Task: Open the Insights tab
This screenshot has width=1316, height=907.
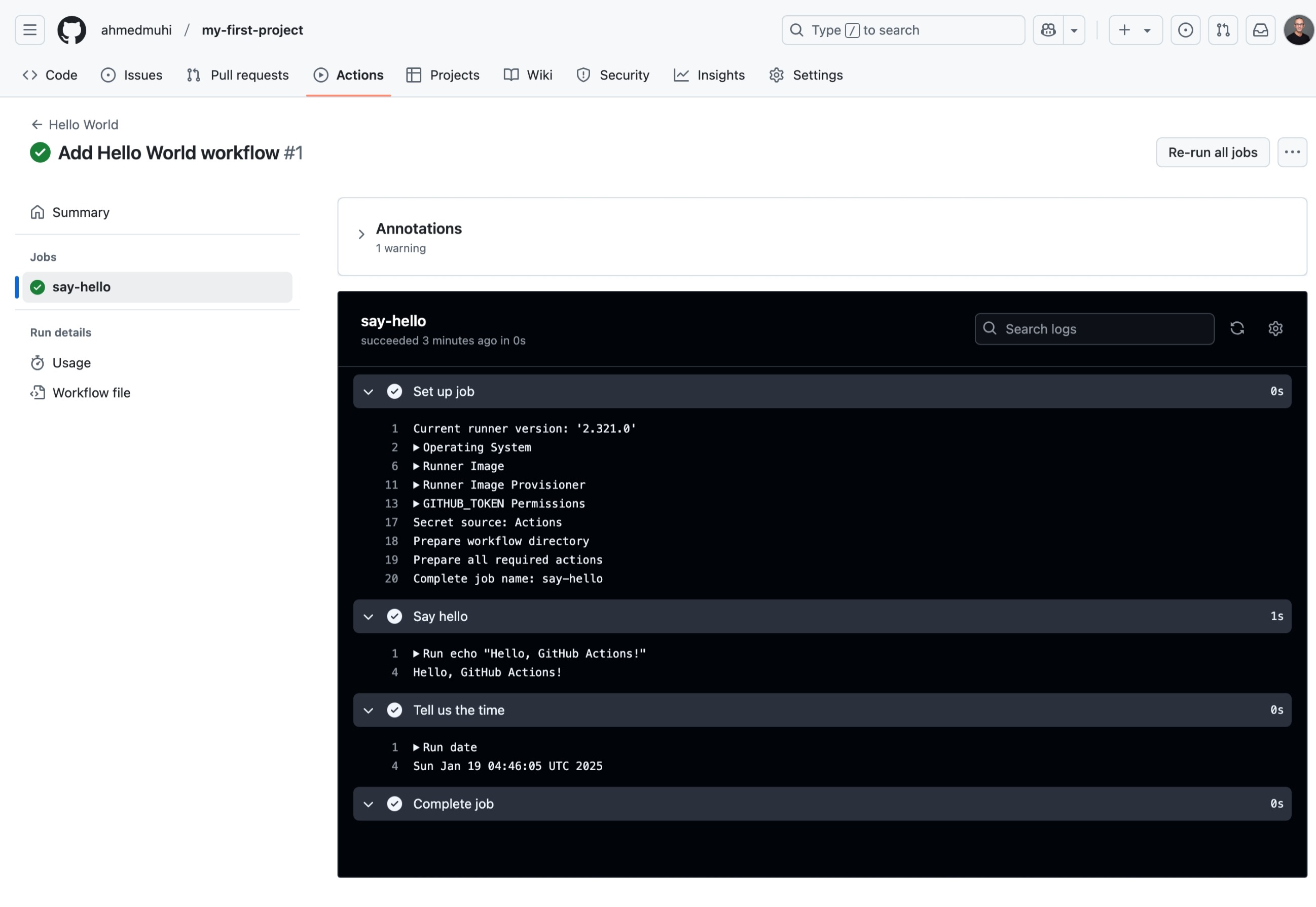Action: tap(709, 75)
